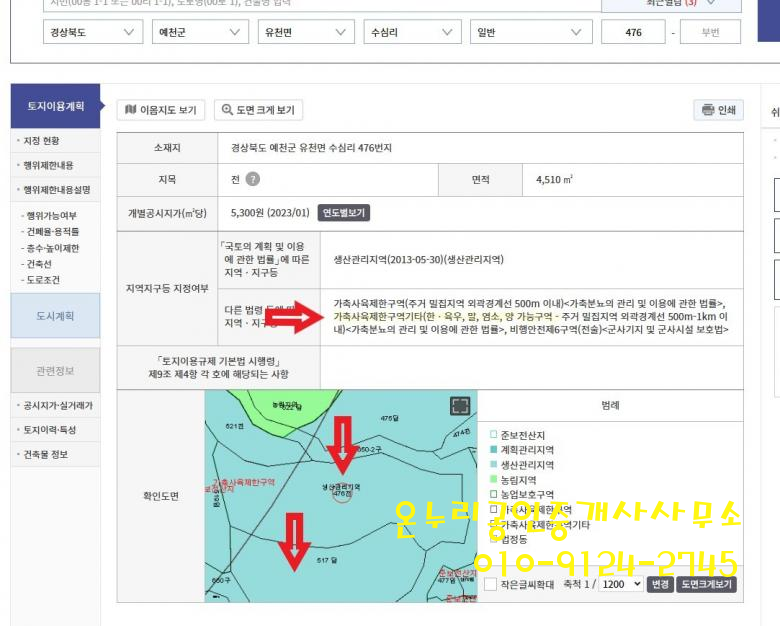Viewport: 780px width, 626px height.
Task: Expand the map with the fullscreen icon
Action: [459, 405]
